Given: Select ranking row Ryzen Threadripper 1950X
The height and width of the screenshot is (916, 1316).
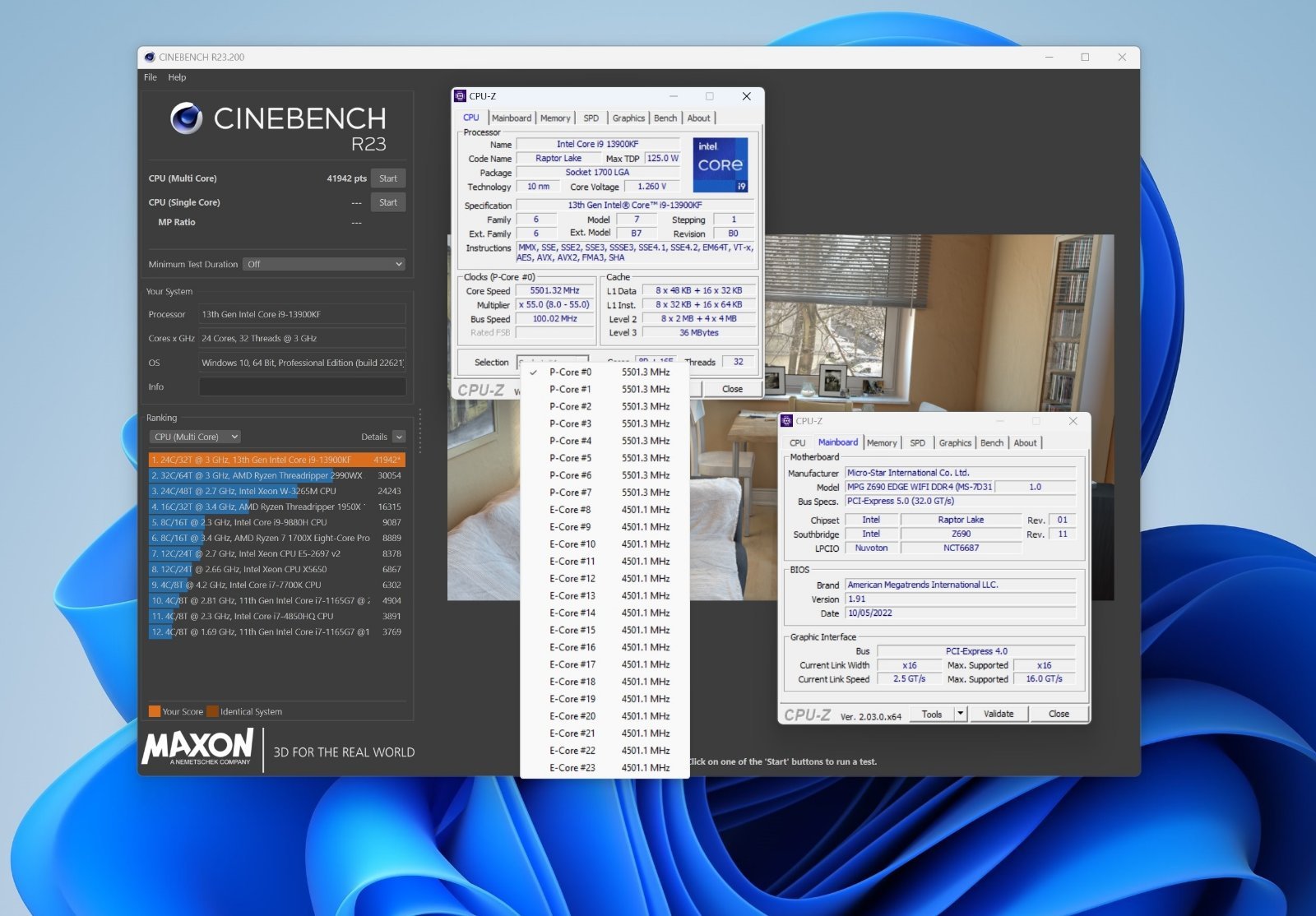Looking at the screenshot, I should tap(276, 507).
